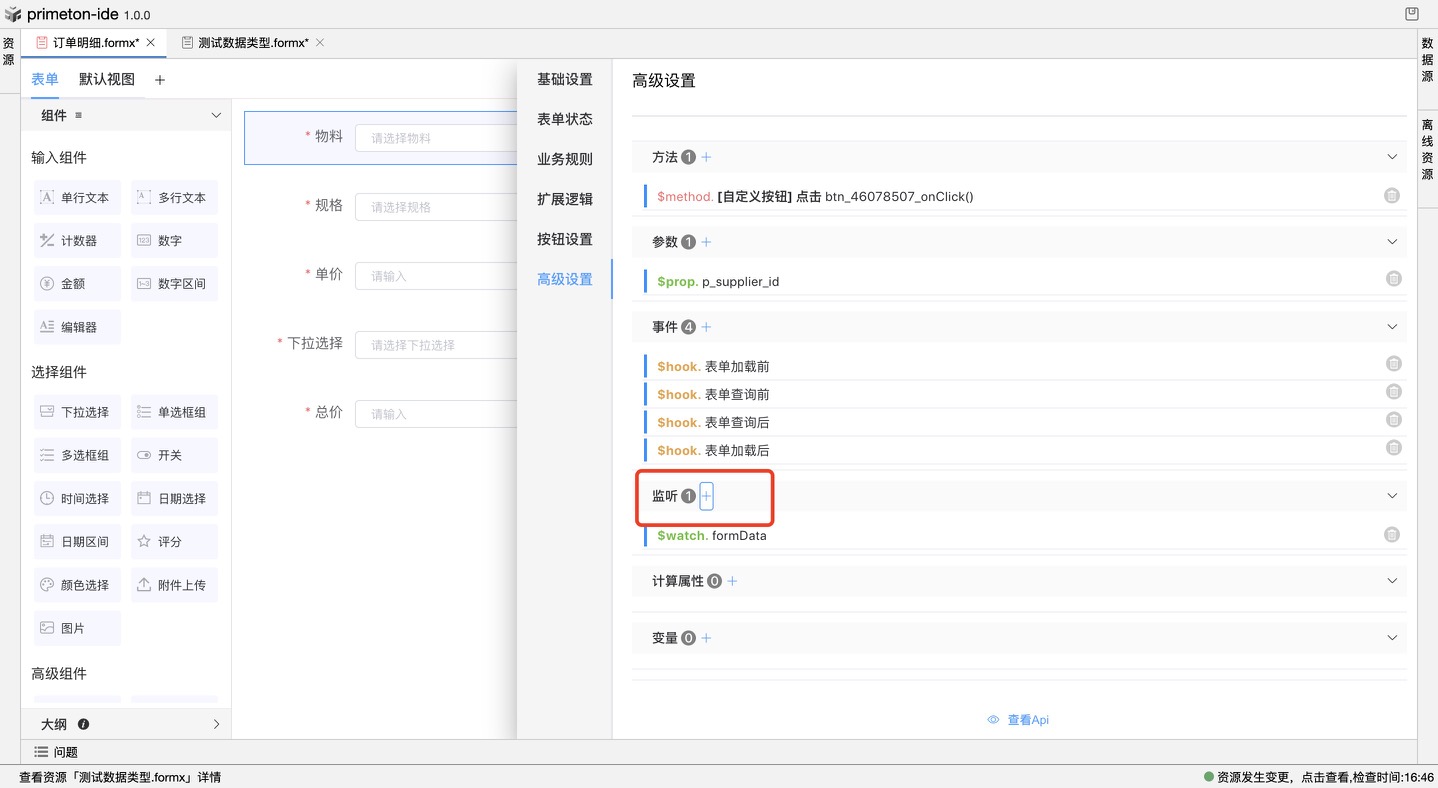This screenshot has height=788, width=1438.
Task: Switch to 测试数据类型.formx tab
Action: click(252, 43)
